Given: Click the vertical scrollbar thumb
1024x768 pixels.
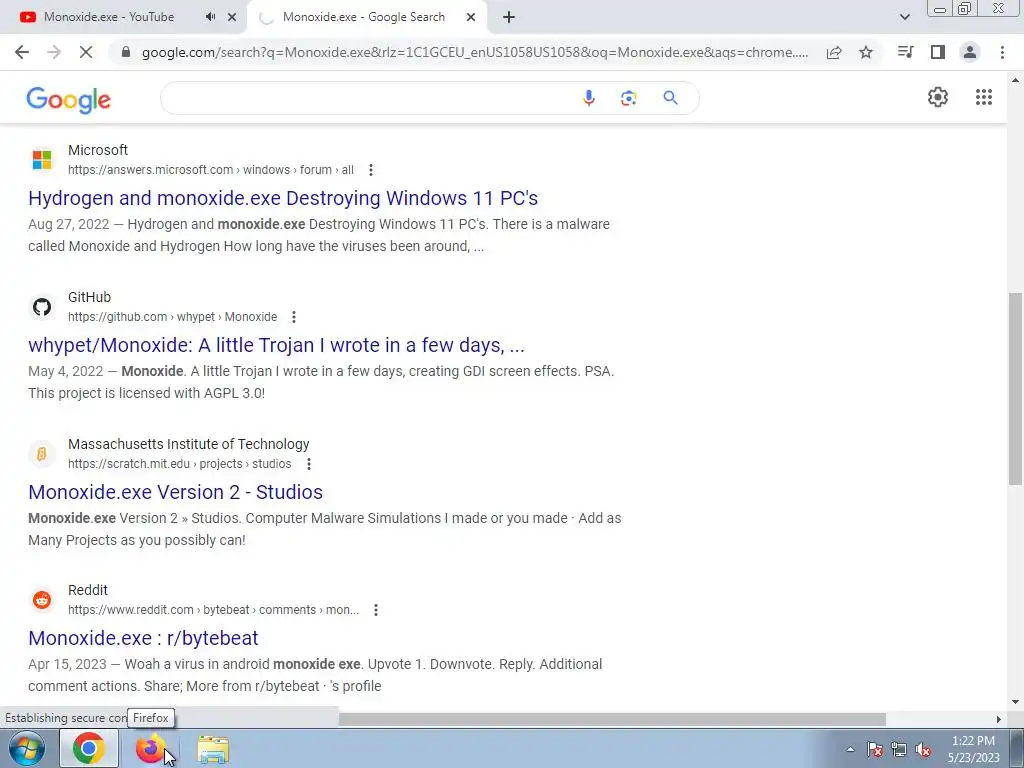Looking at the screenshot, I should pos(1015,388).
